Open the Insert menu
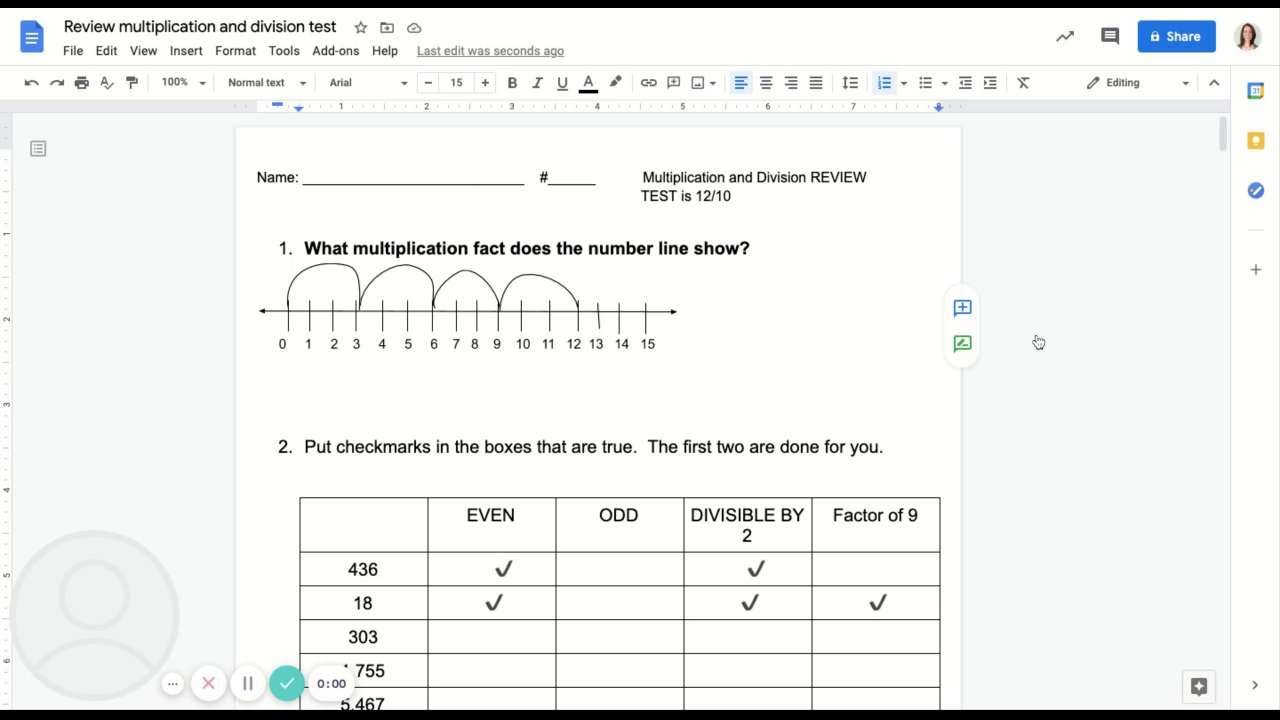Screen dimensions: 1280x720 (186, 51)
